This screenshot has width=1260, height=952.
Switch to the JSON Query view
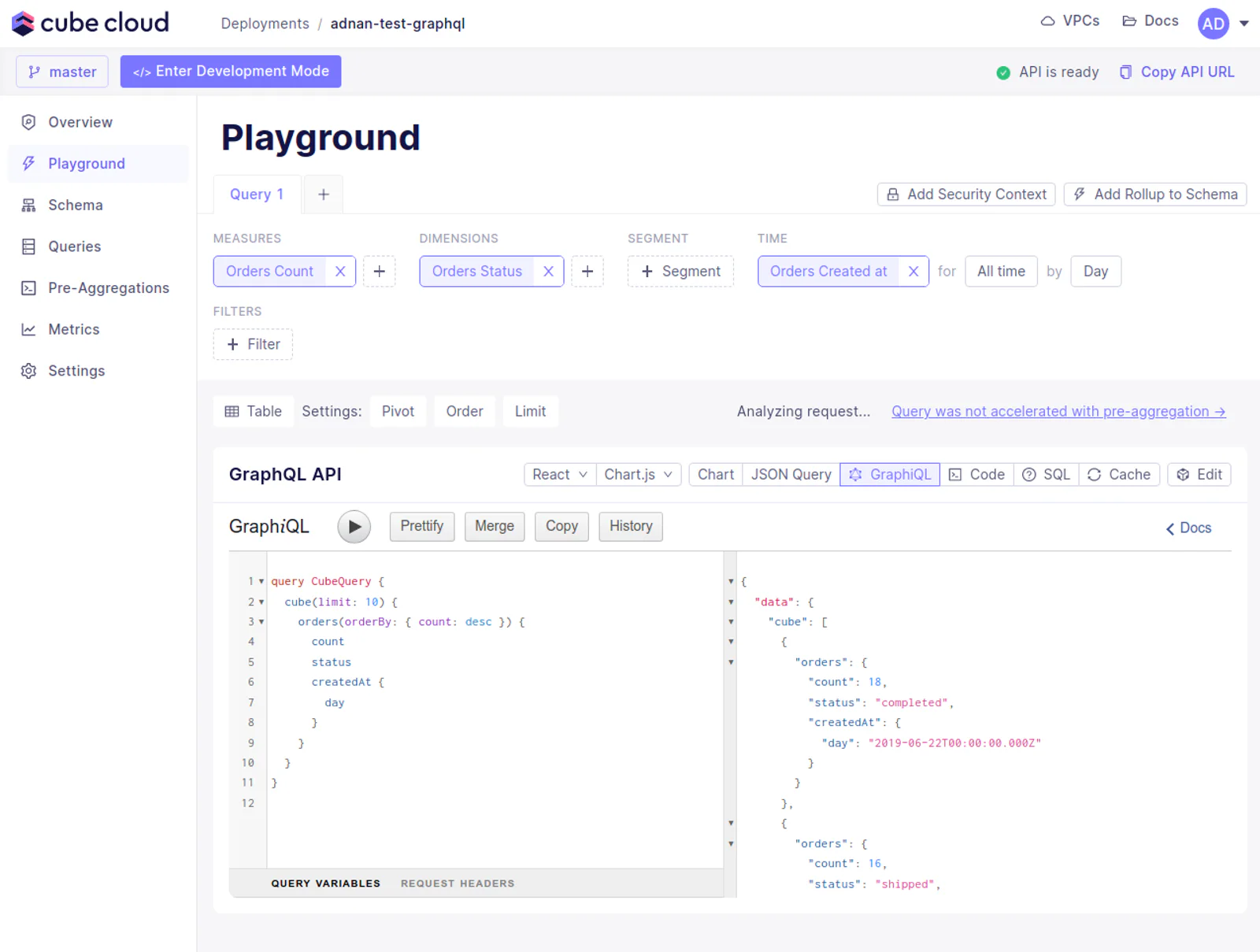click(x=791, y=475)
